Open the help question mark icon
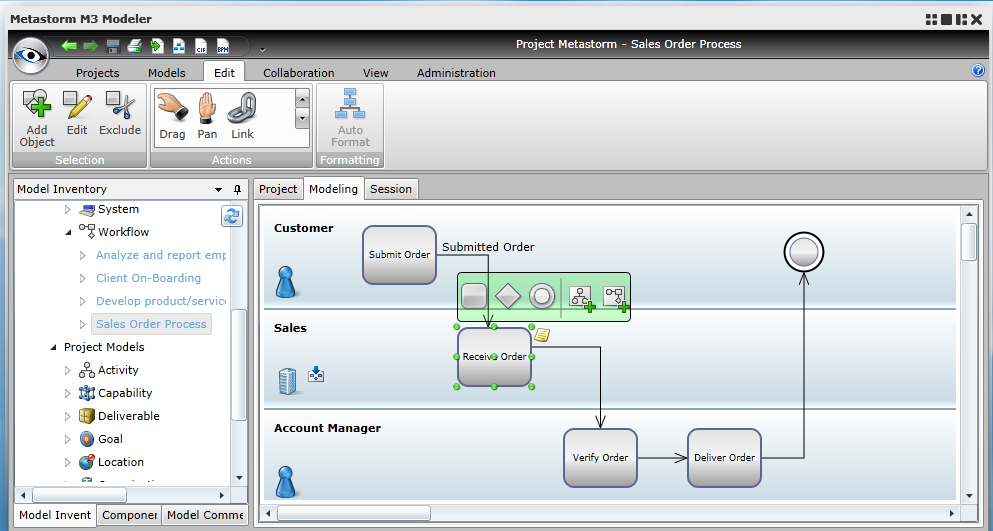This screenshot has width=993, height=531. click(x=978, y=70)
